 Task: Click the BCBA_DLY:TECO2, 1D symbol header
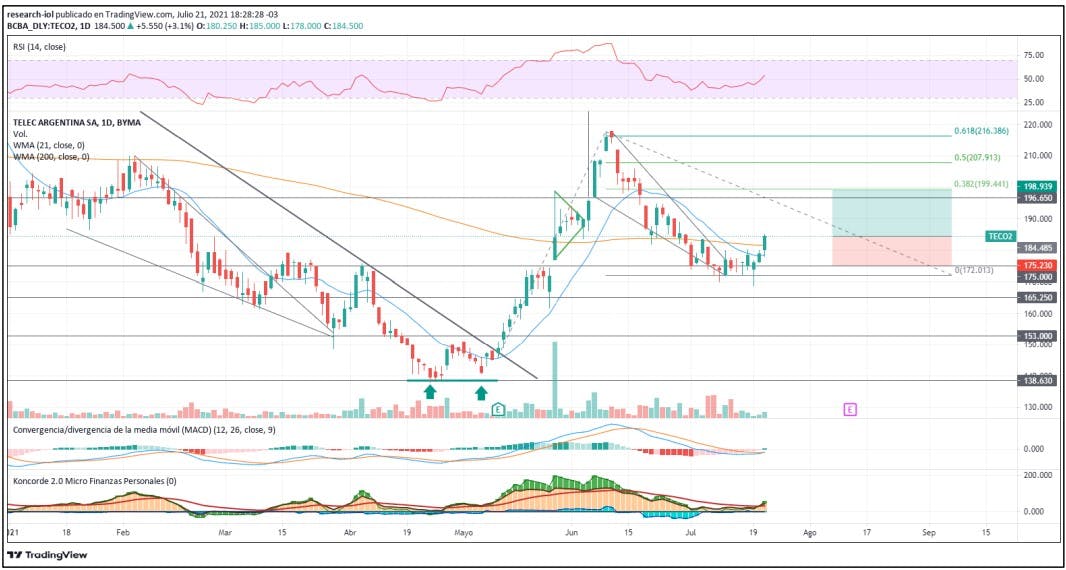(51, 26)
